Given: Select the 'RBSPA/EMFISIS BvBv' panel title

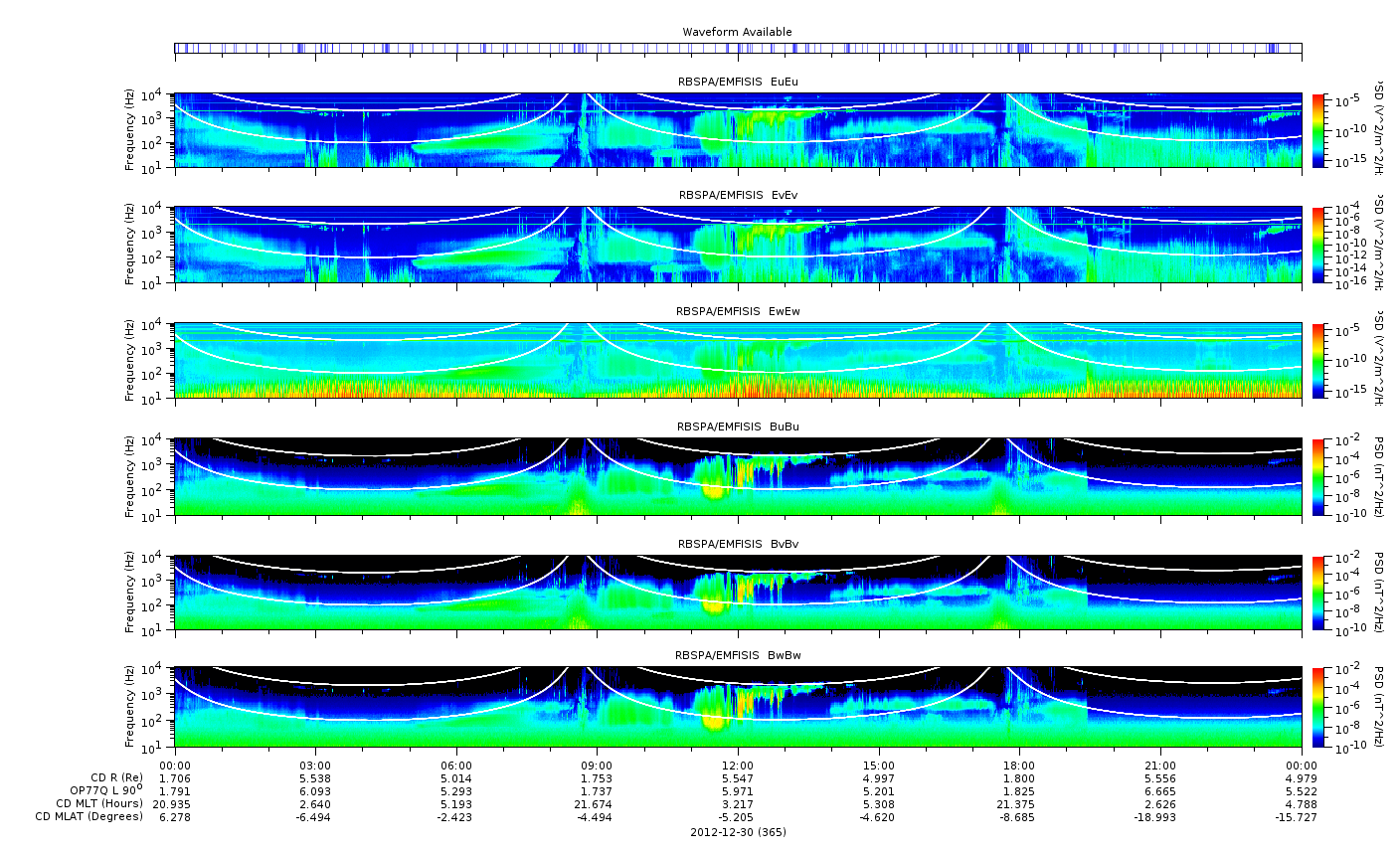Looking at the screenshot, I should 738,544.
